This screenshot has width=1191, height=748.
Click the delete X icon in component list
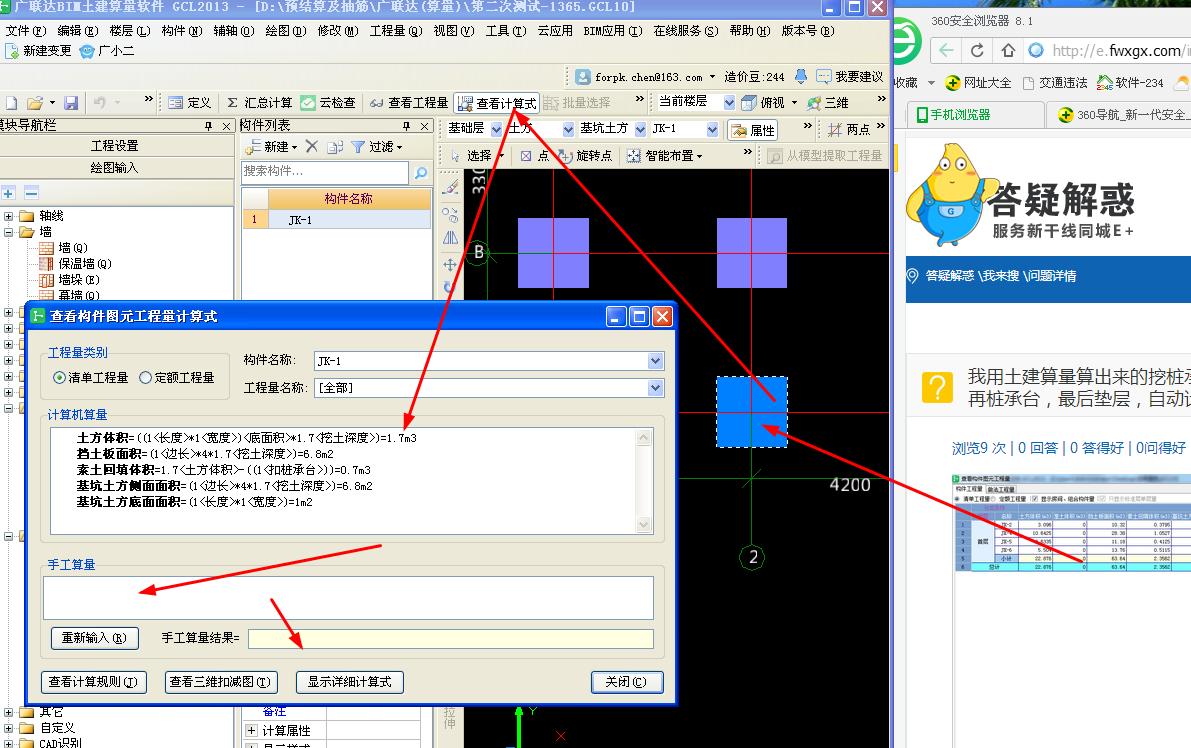[311, 146]
